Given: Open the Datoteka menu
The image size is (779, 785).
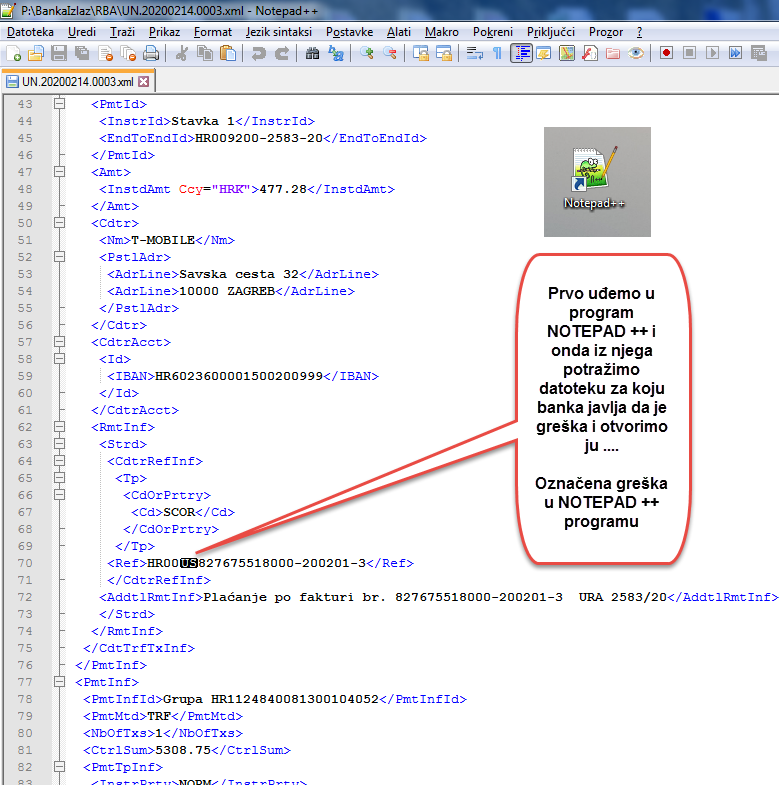Looking at the screenshot, I should point(30,32).
